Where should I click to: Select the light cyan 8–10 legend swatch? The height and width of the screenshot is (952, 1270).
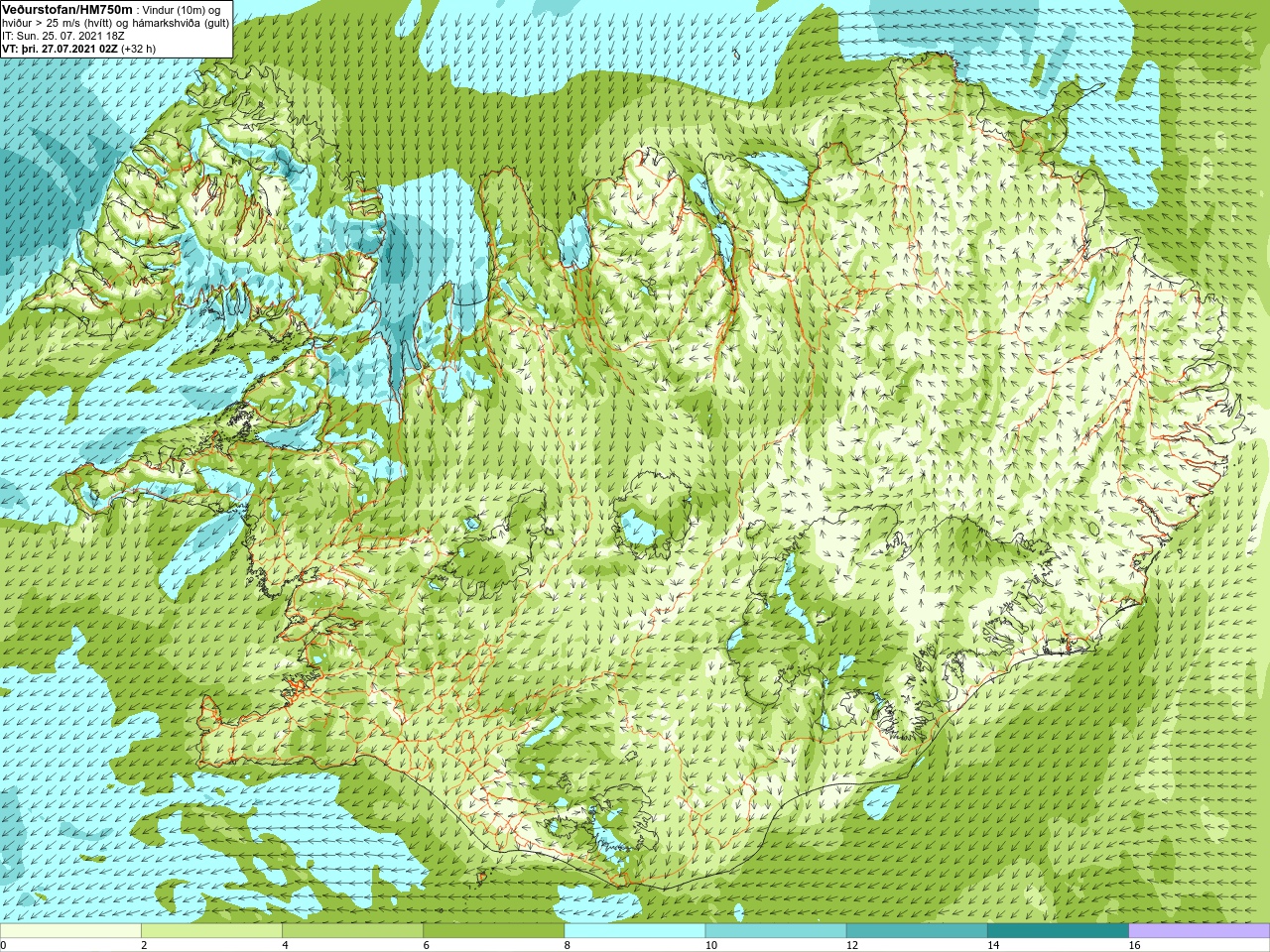[x=635, y=931]
